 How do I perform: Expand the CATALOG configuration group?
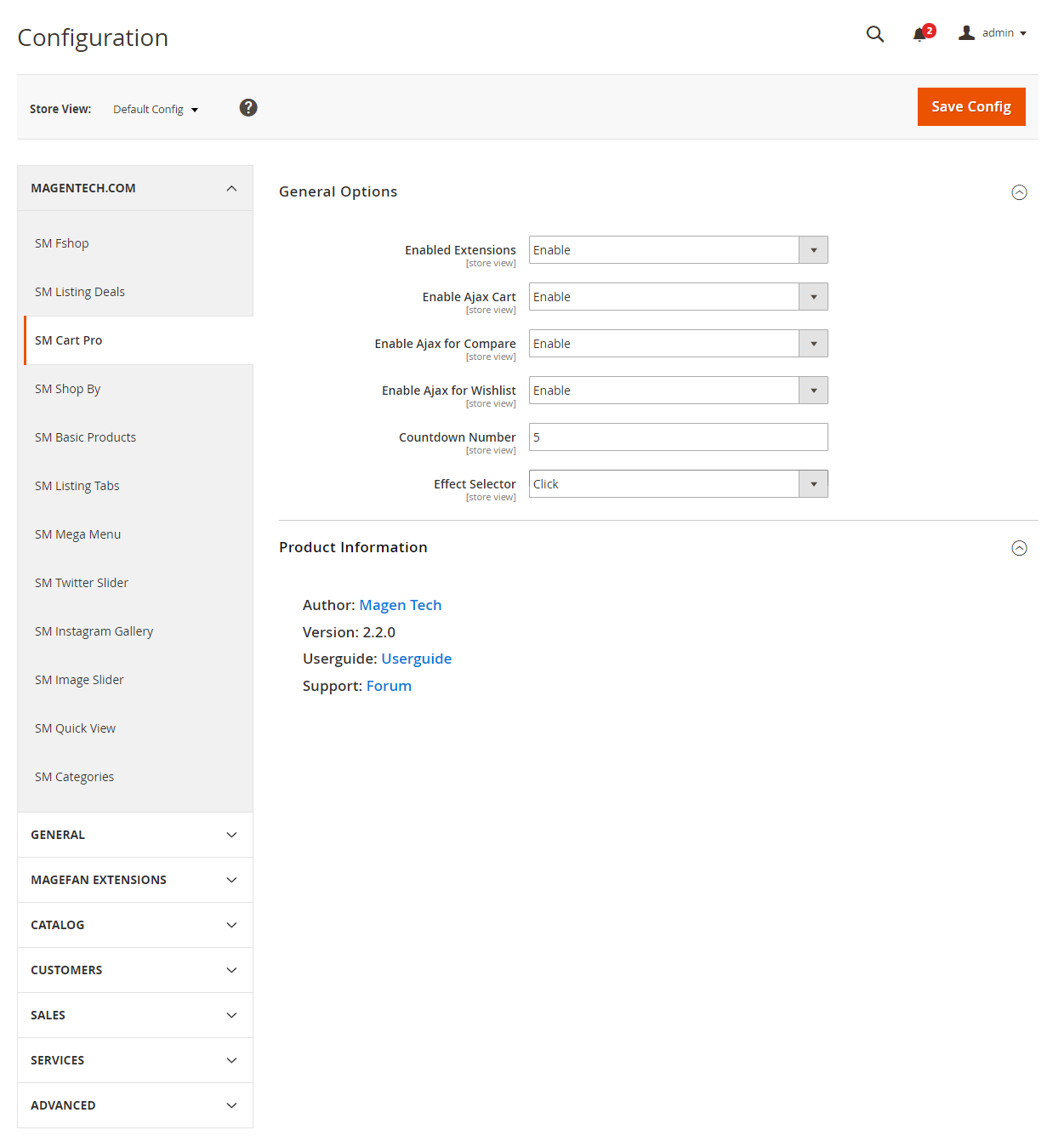pos(135,925)
